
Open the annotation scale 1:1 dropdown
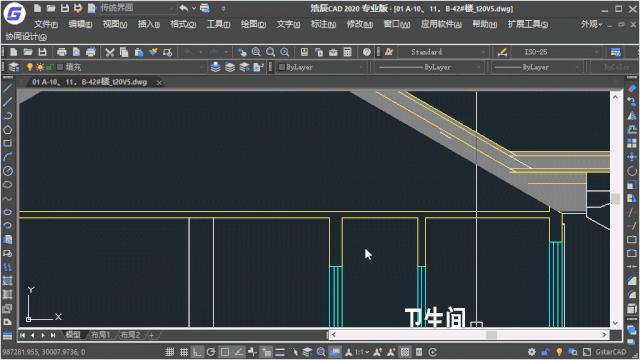point(362,352)
